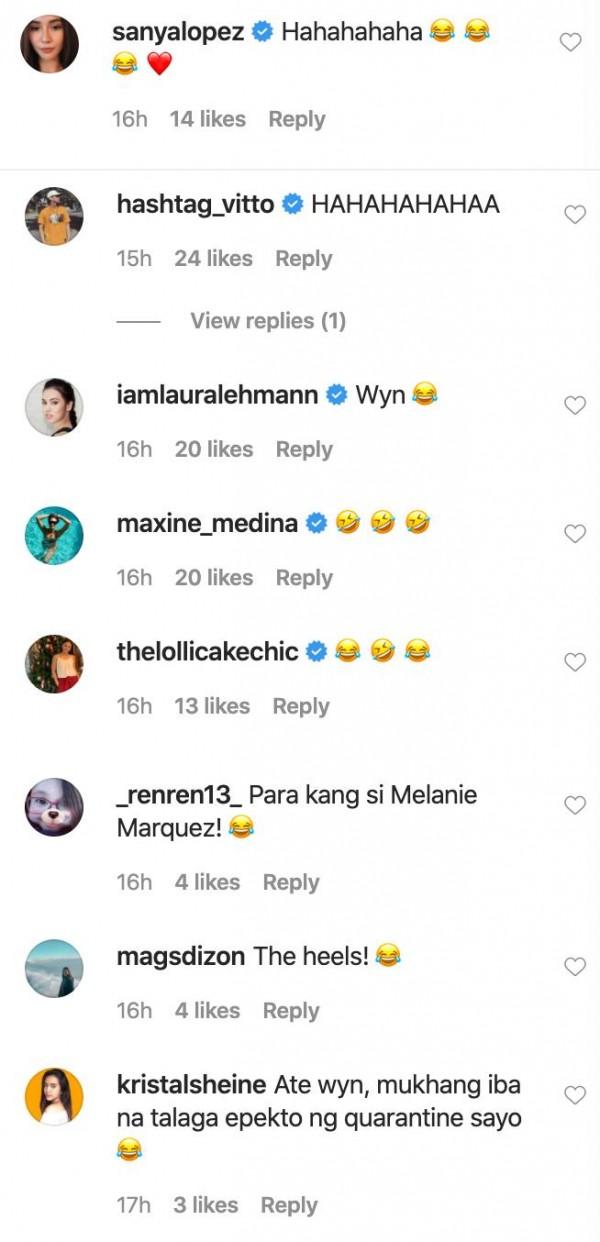Reply to iamlauralehmann's Wyn comment

coord(304,449)
